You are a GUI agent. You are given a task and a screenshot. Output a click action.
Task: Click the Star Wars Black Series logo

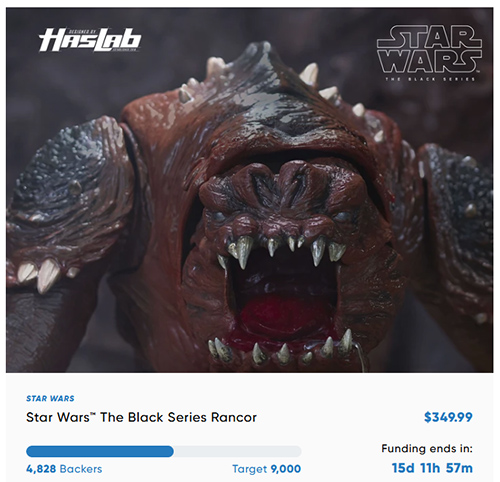point(429,53)
